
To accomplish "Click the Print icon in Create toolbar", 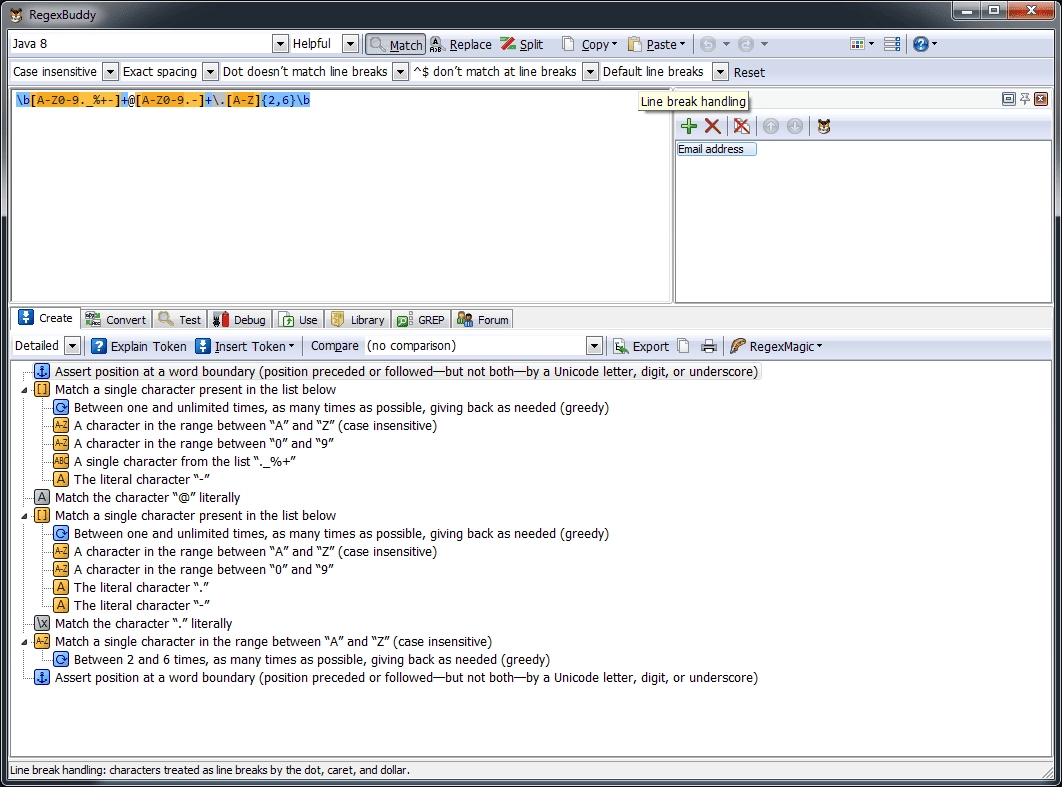I will pos(708,346).
